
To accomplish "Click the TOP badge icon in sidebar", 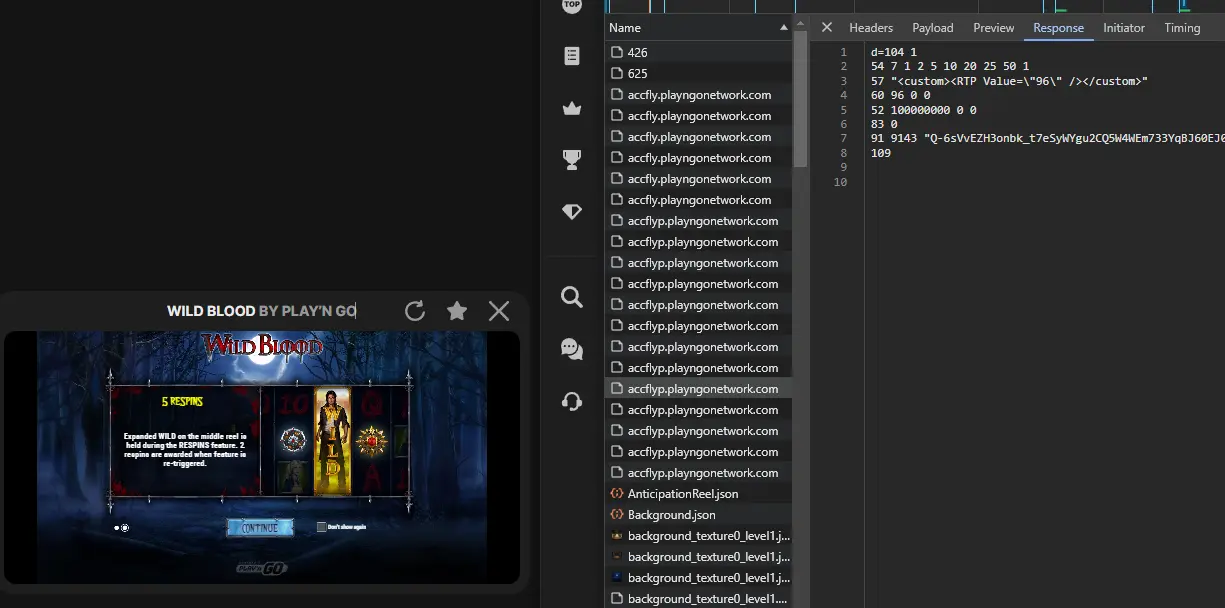I will (572, 6).
